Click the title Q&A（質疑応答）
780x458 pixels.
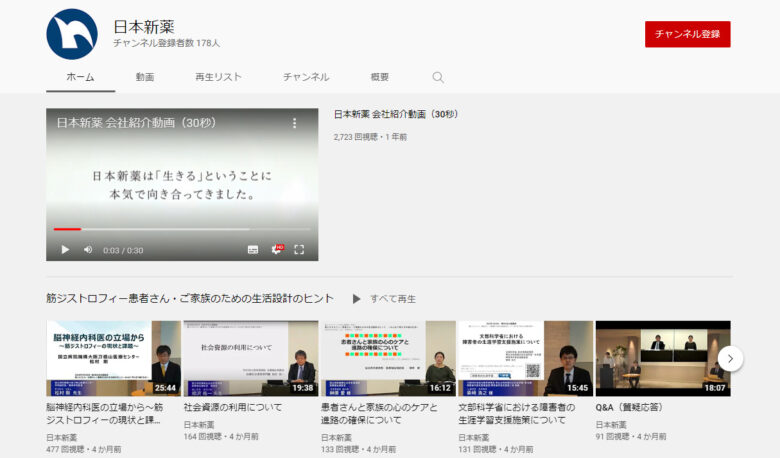point(629,407)
